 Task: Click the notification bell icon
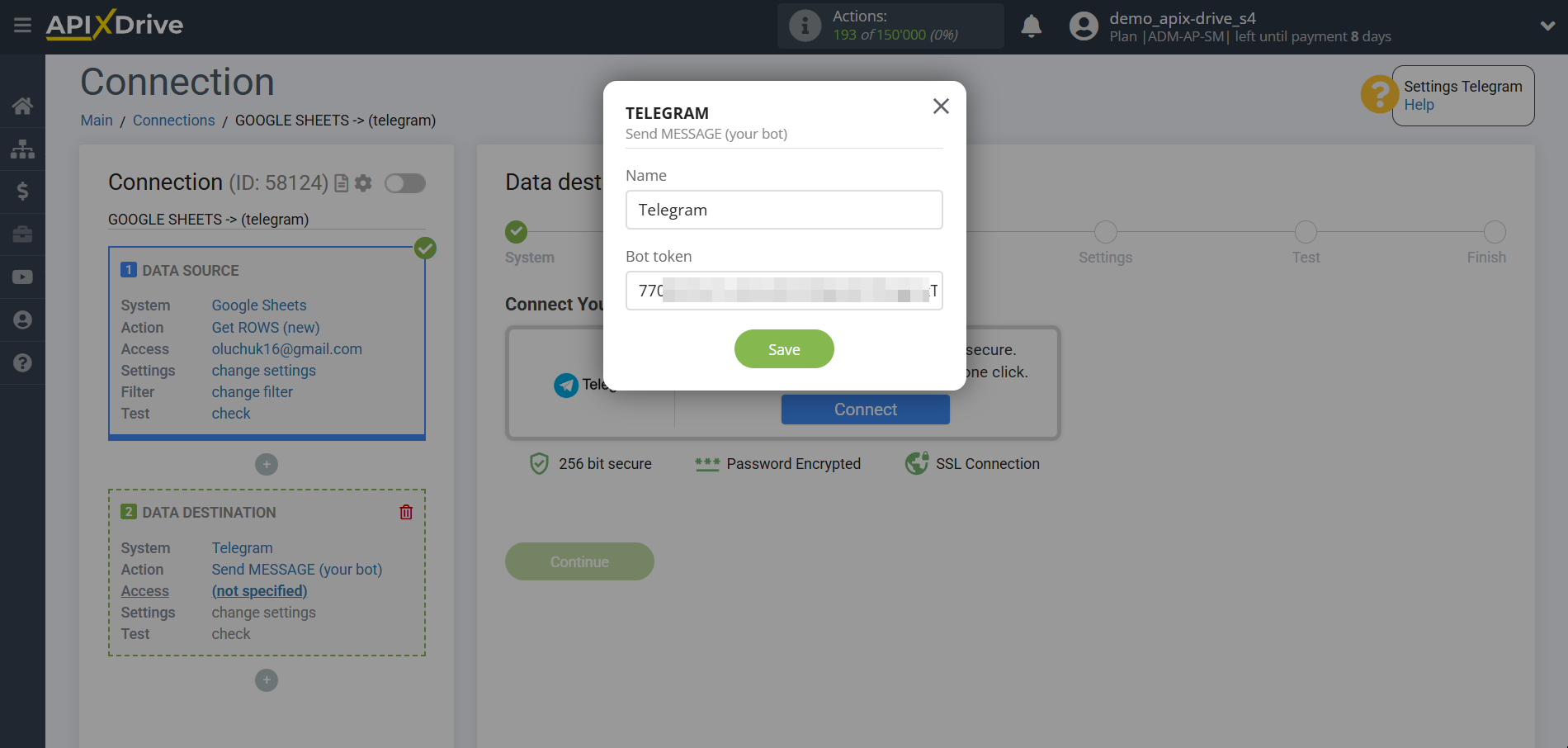point(1031,26)
